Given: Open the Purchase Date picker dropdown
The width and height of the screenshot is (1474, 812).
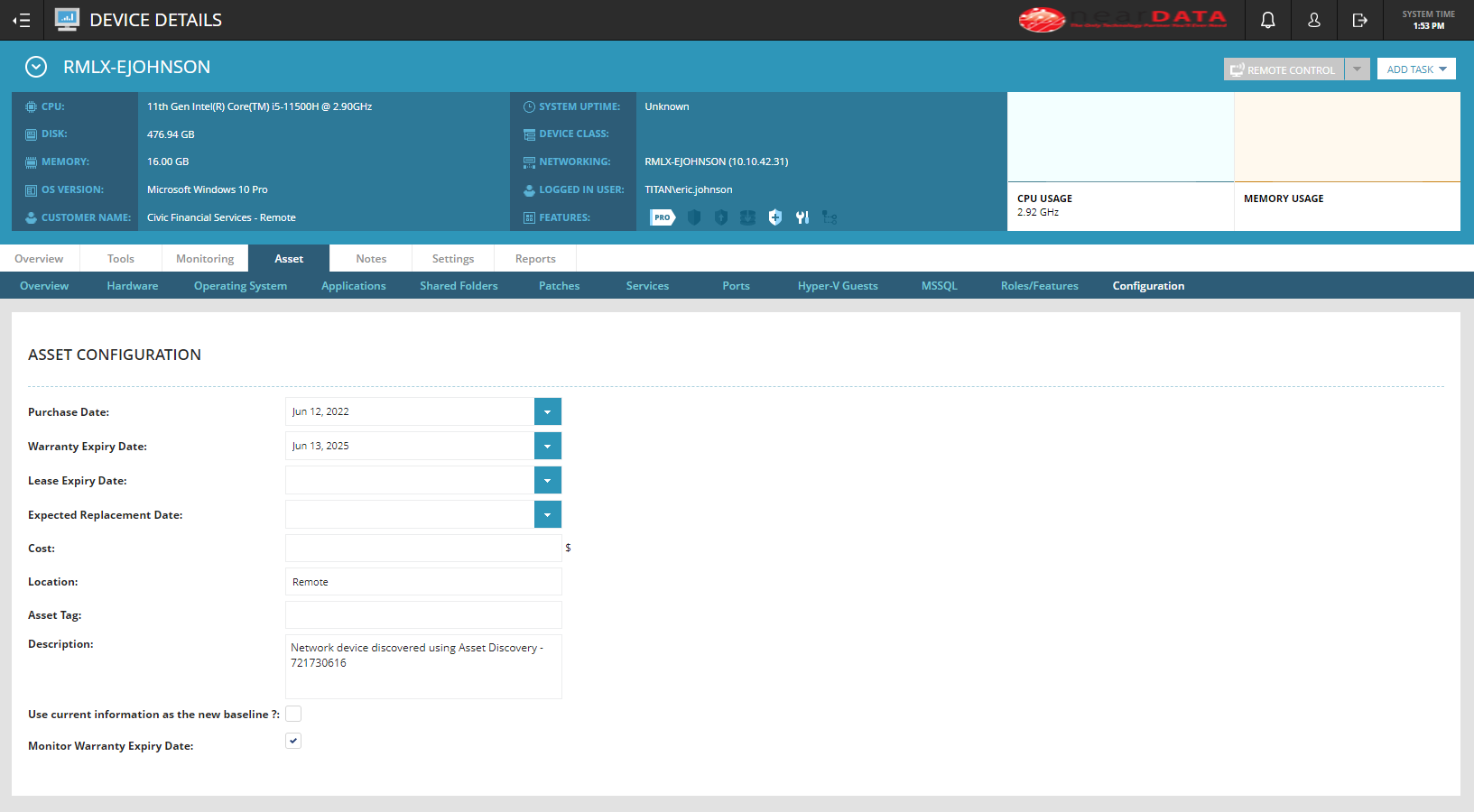Looking at the screenshot, I should click(x=547, y=411).
